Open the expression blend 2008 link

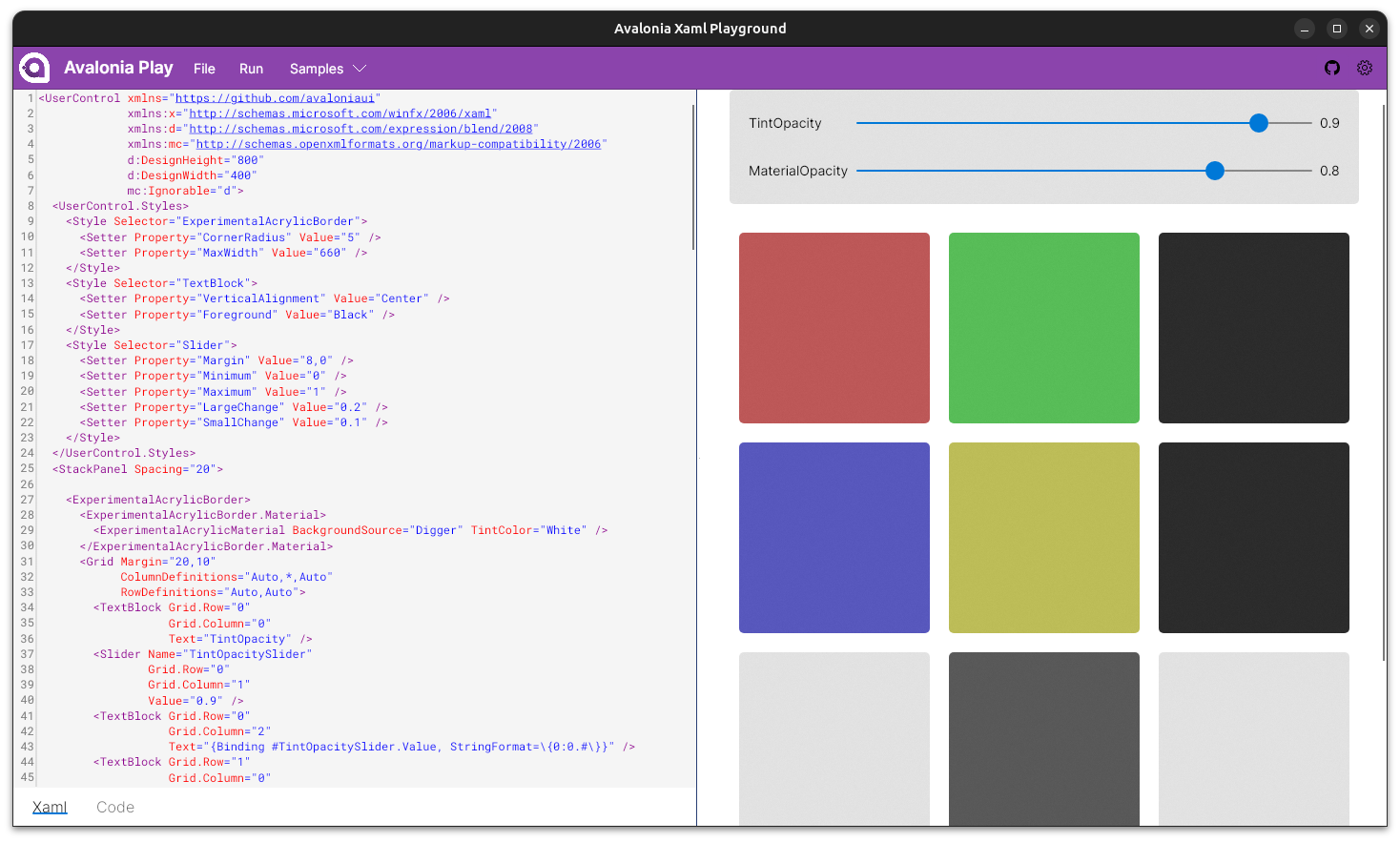(x=360, y=129)
